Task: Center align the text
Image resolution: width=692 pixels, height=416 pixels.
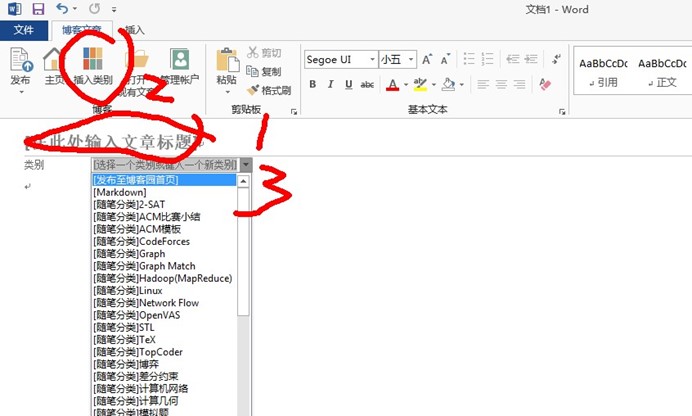Action: tap(501, 84)
